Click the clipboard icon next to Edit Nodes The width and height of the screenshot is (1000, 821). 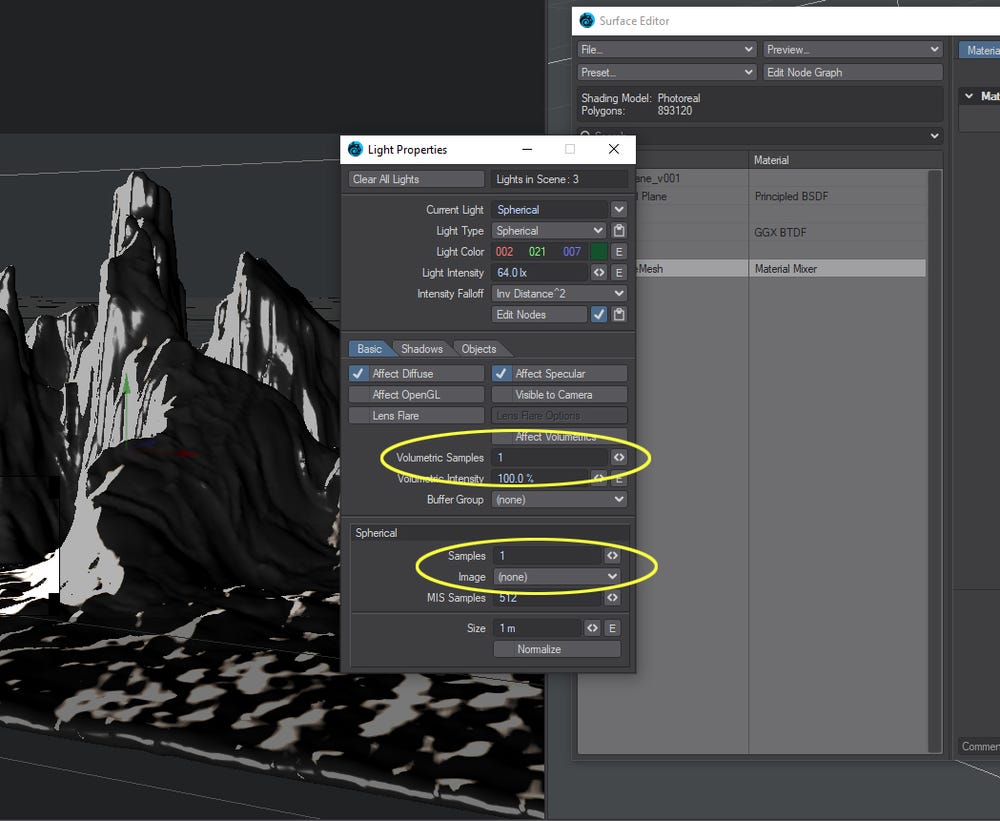tap(619, 314)
